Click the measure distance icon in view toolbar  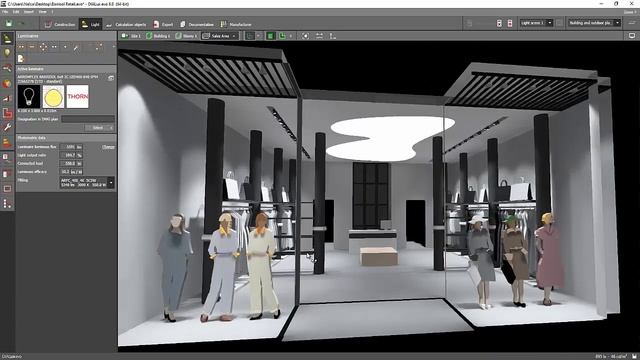(x=319, y=36)
